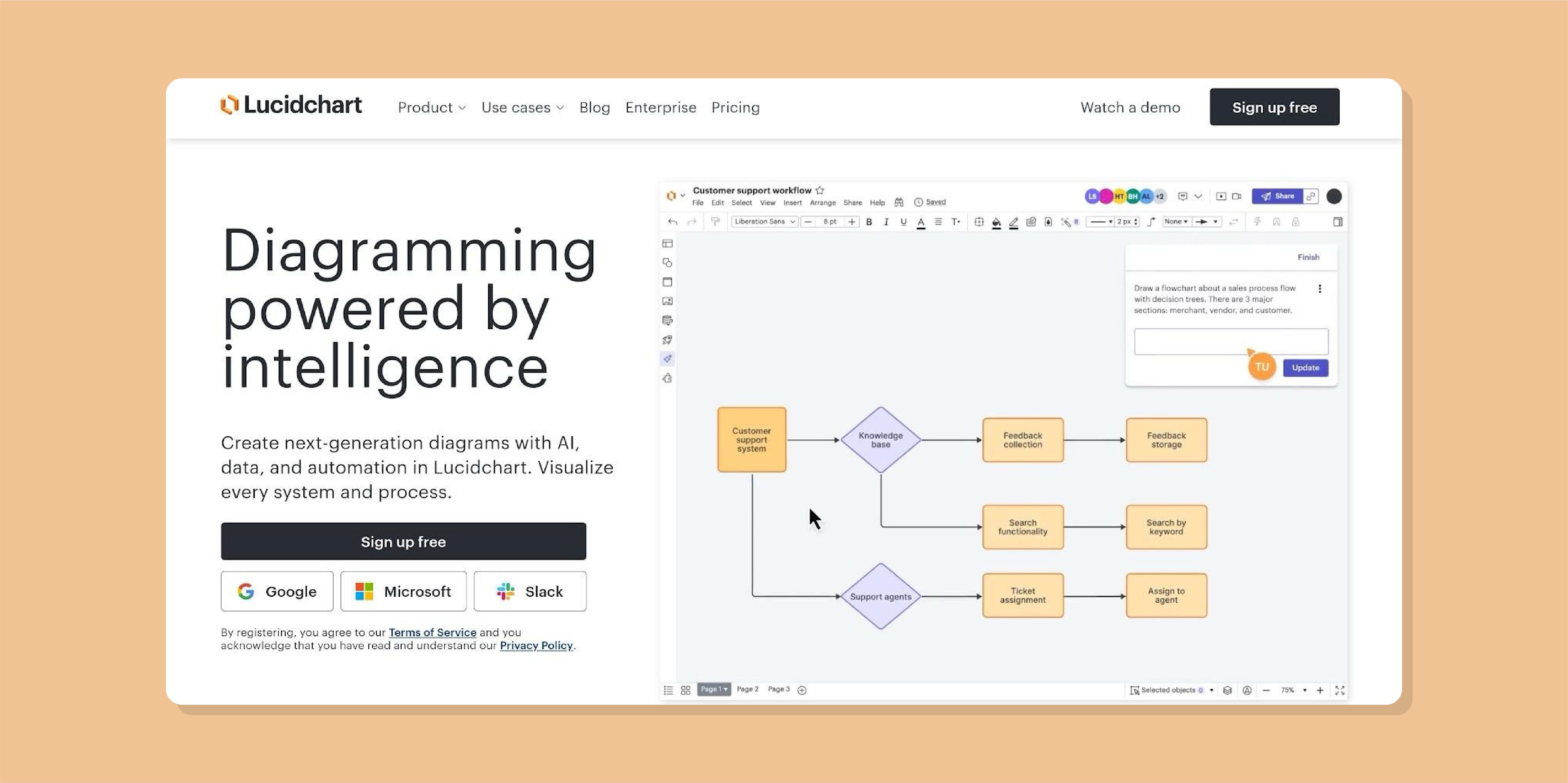
Task: Open the Insert menu
Action: click(x=793, y=203)
